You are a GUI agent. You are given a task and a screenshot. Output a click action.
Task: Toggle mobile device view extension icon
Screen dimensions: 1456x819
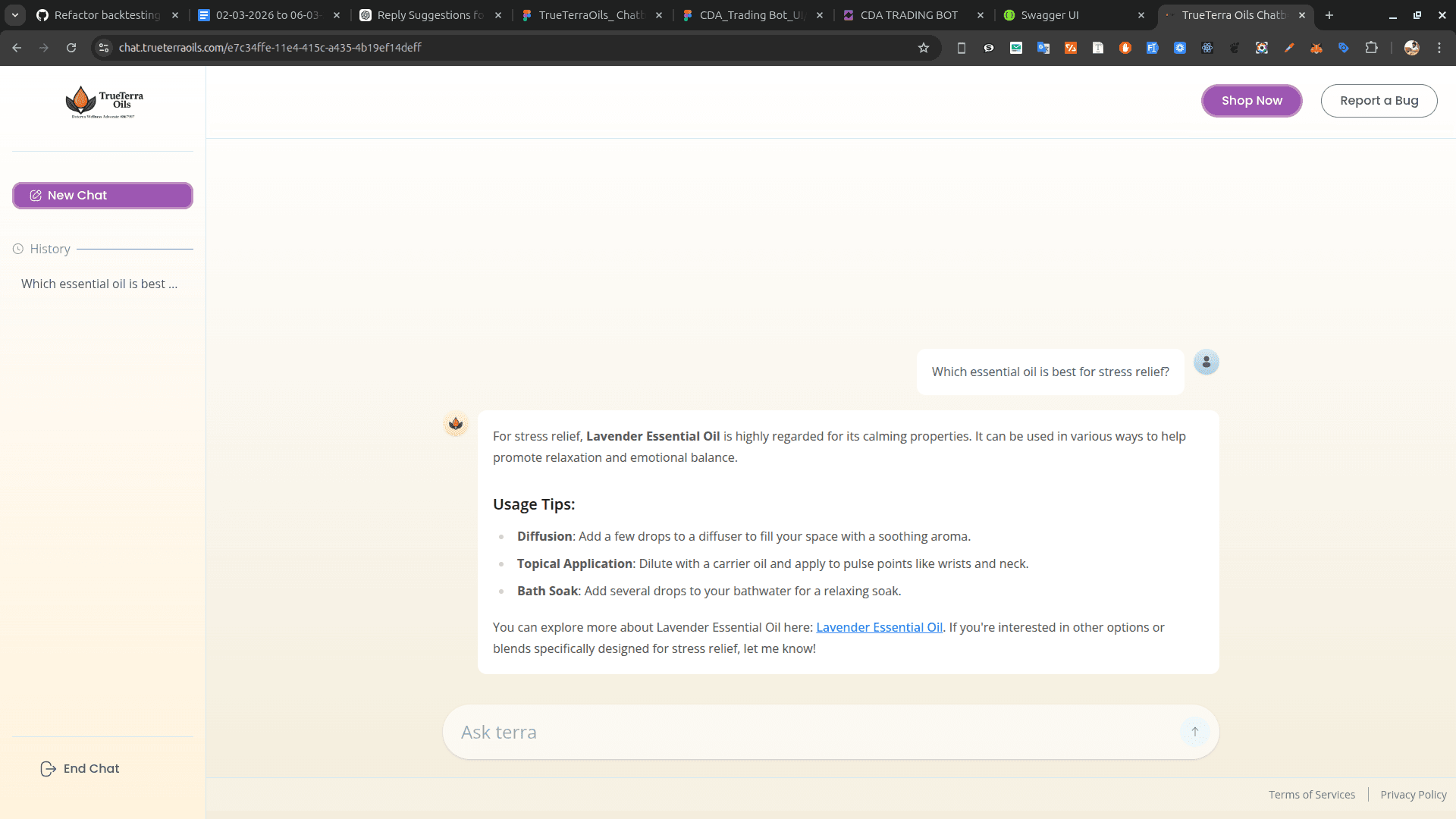[961, 47]
